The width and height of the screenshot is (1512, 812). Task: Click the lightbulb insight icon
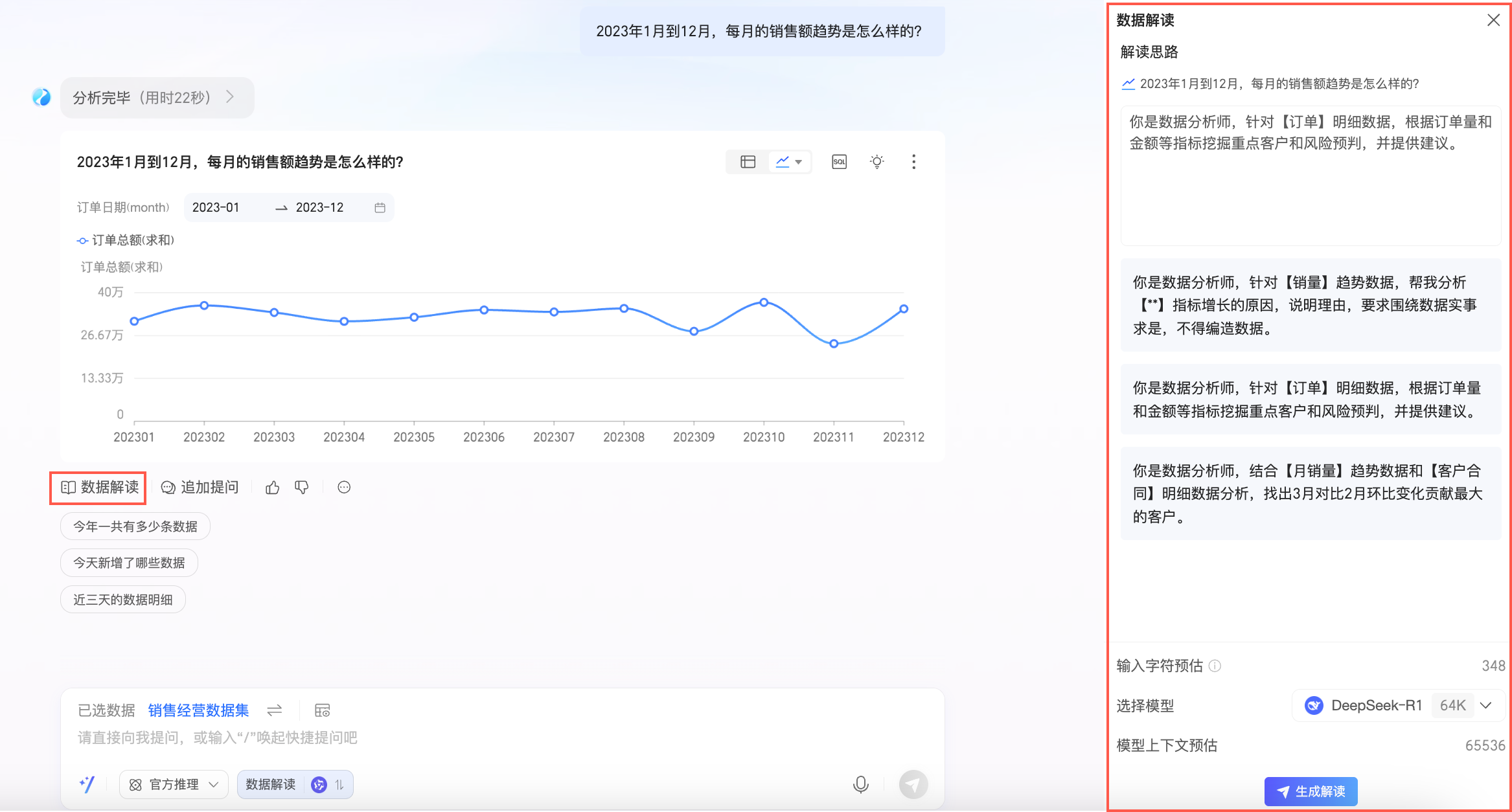(876, 162)
